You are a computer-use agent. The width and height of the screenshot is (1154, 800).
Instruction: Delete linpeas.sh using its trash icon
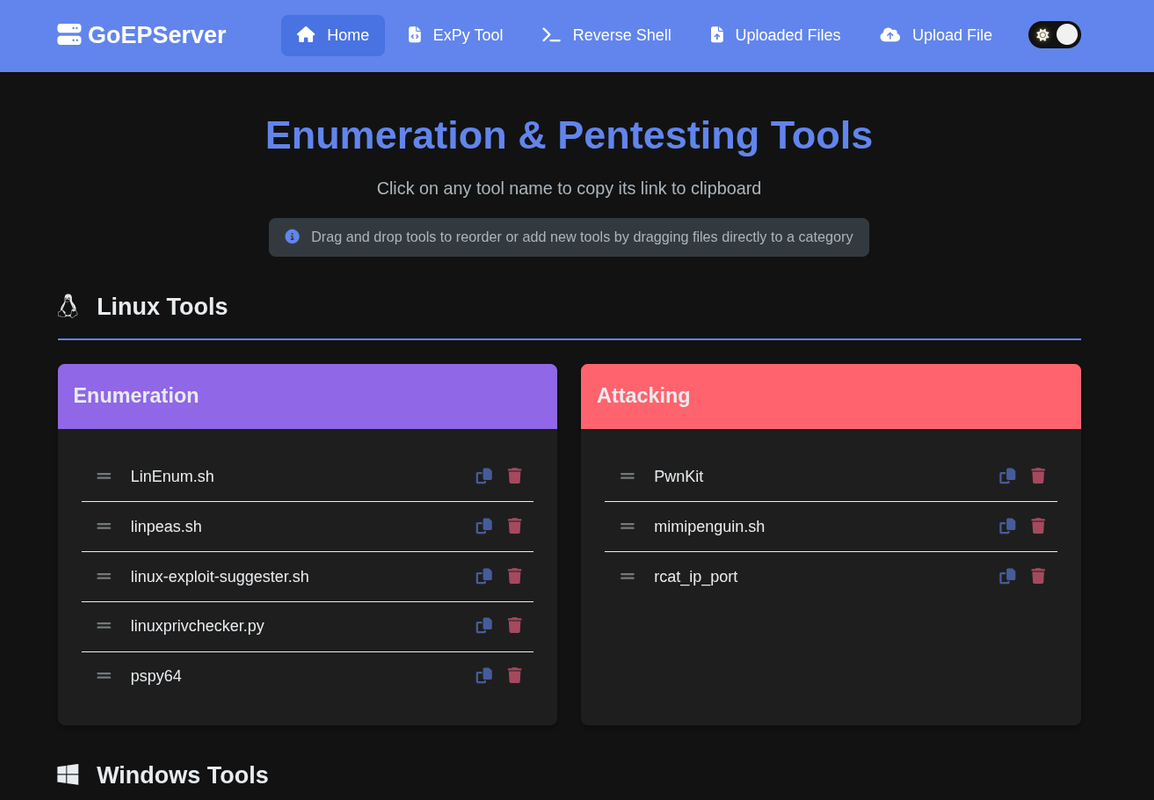tap(514, 526)
